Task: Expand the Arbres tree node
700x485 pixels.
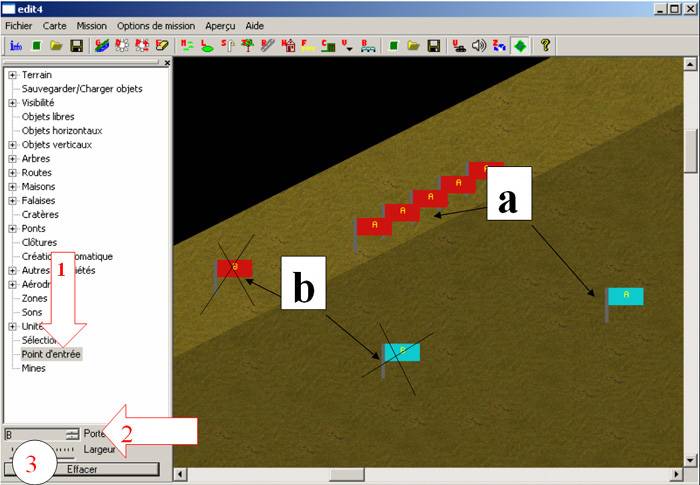Action: 12,159
